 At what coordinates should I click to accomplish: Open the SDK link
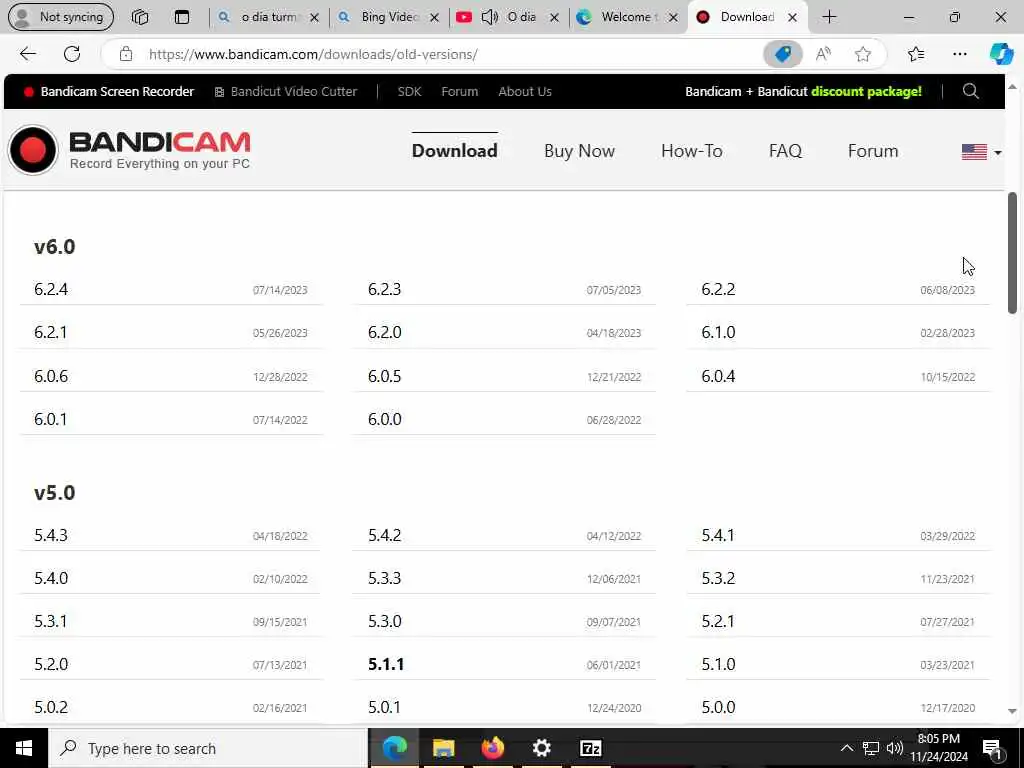409,91
